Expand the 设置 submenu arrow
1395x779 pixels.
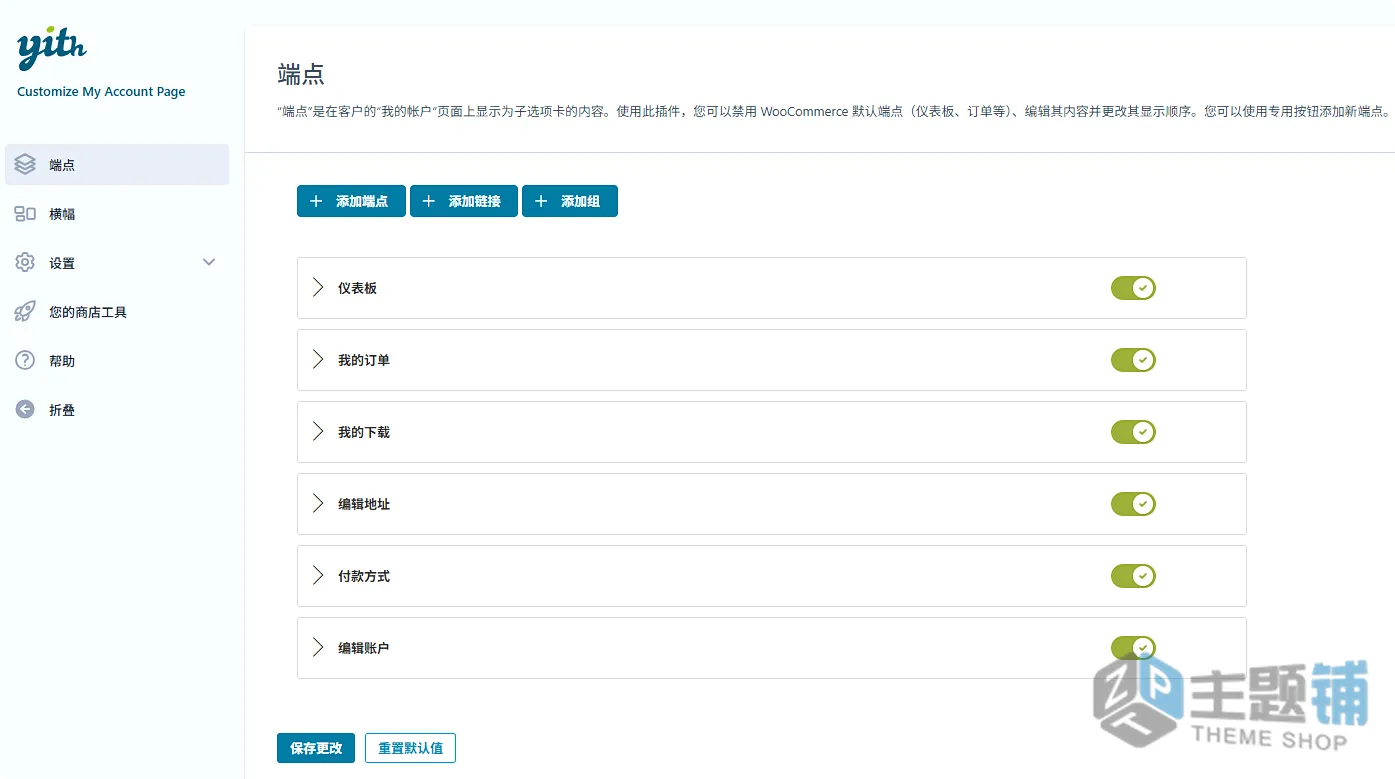[x=209, y=263]
